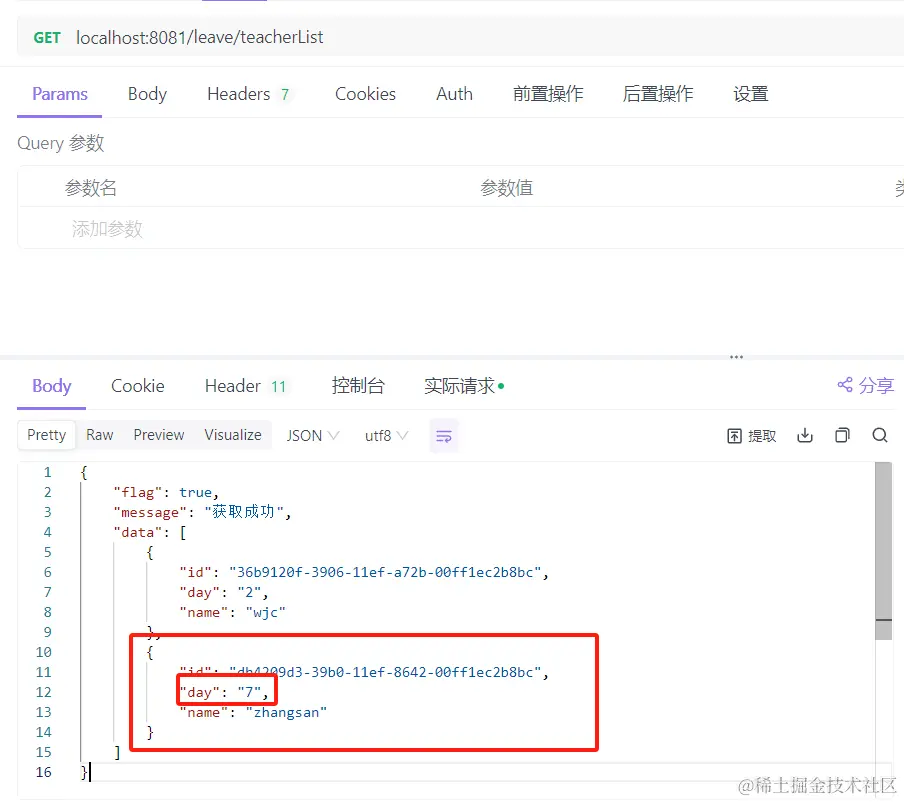This screenshot has width=904, height=802.
Task: Click the id 36b9120f value
Action: (385, 573)
